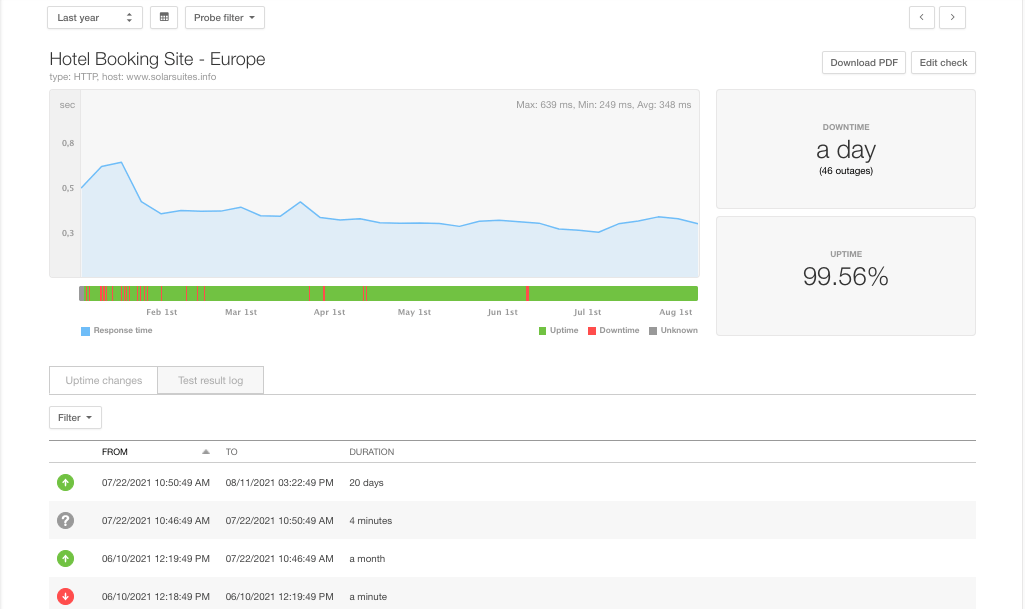
Task: Open the calendar date picker
Action: tap(163, 17)
